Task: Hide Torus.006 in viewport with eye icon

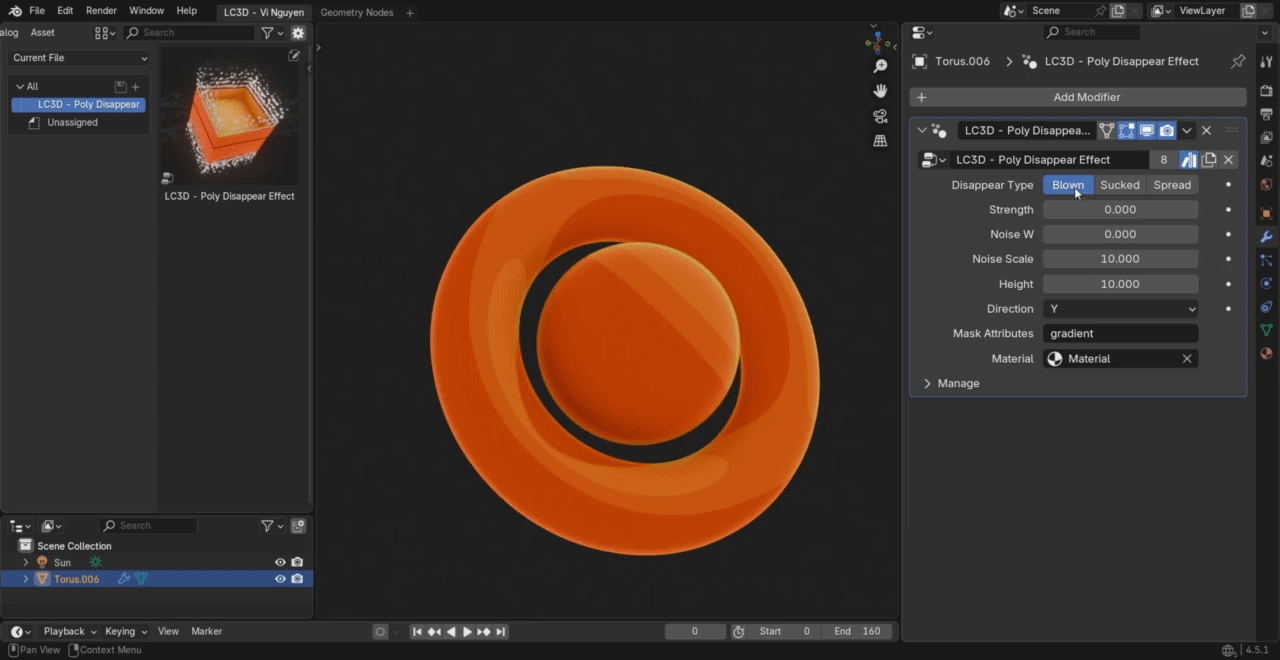Action: [x=280, y=579]
